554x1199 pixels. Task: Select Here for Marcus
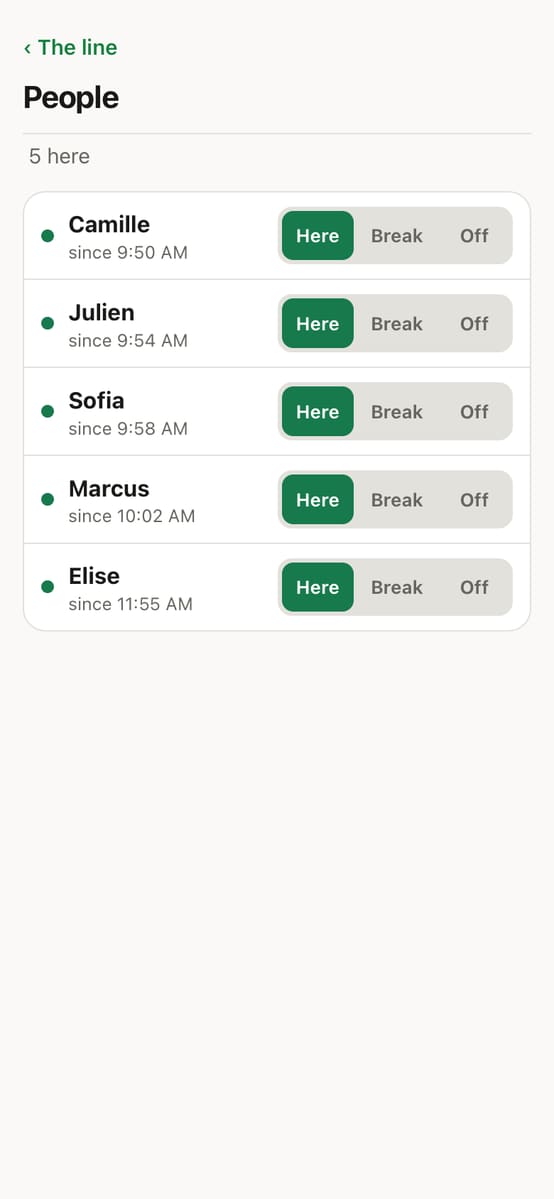tap(318, 499)
